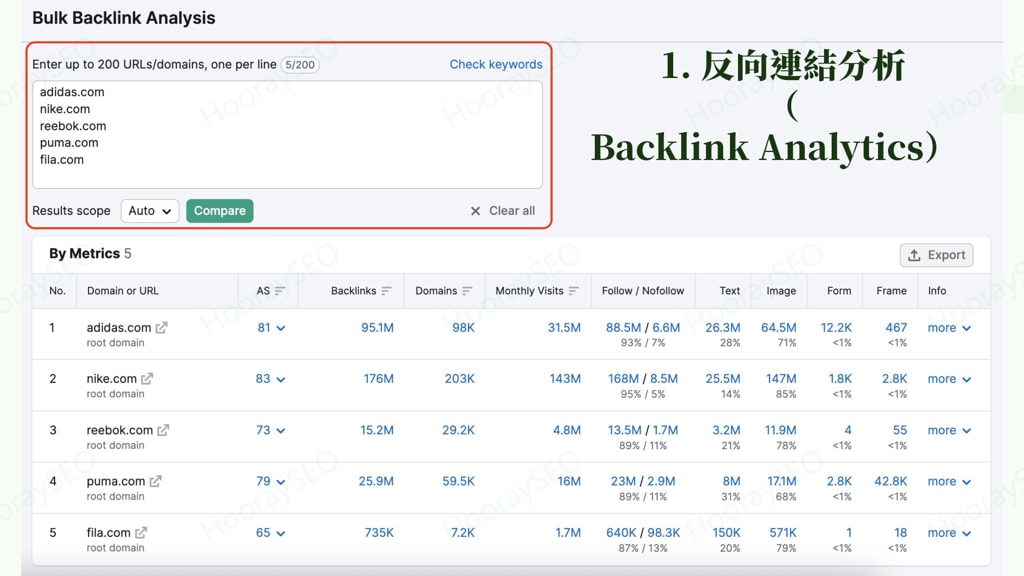1024x576 pixels.
Task: Open the Check keywords link
Action: pos(495,64)
